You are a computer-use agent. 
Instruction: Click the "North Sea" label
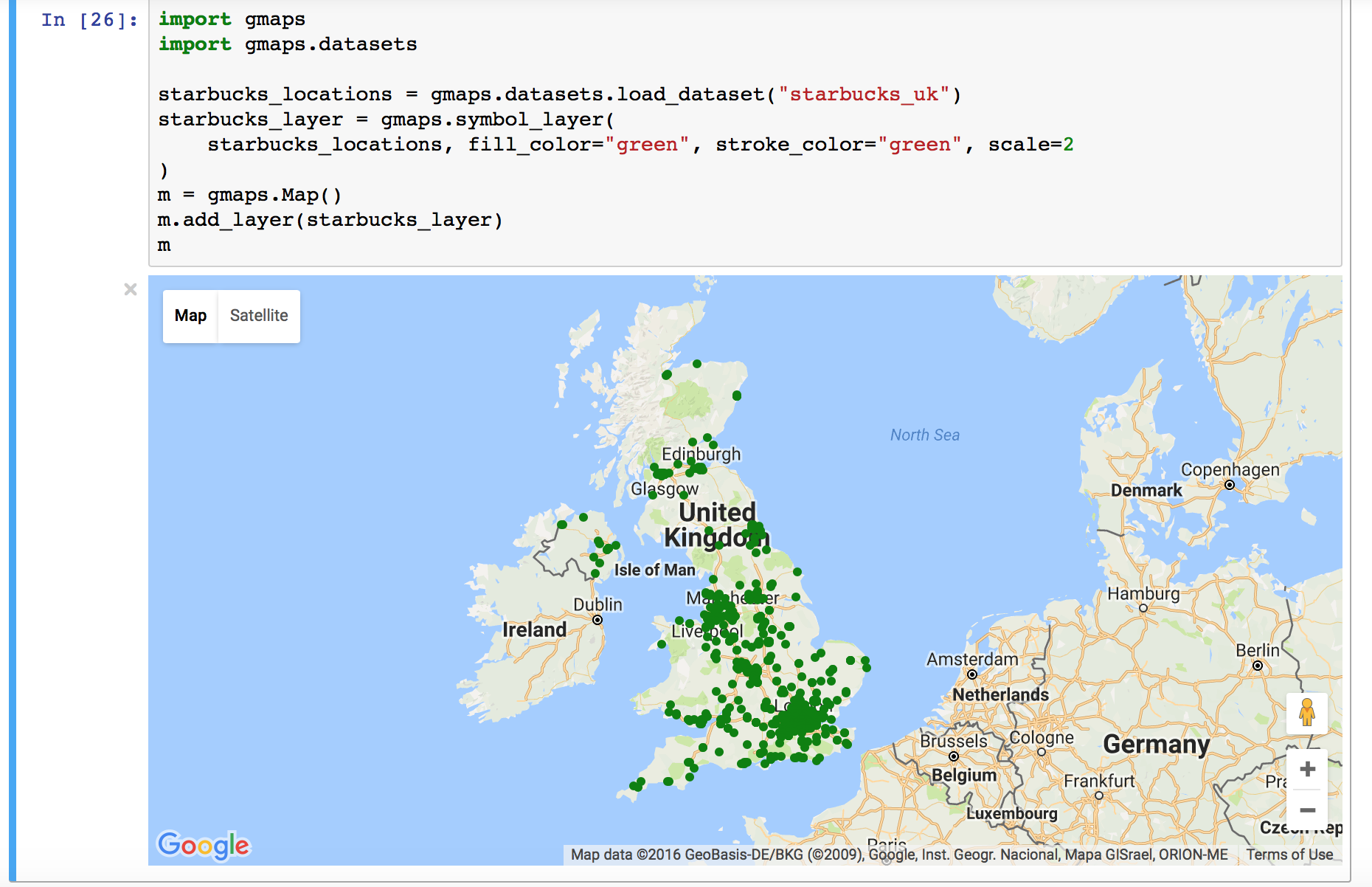point(925,435)
